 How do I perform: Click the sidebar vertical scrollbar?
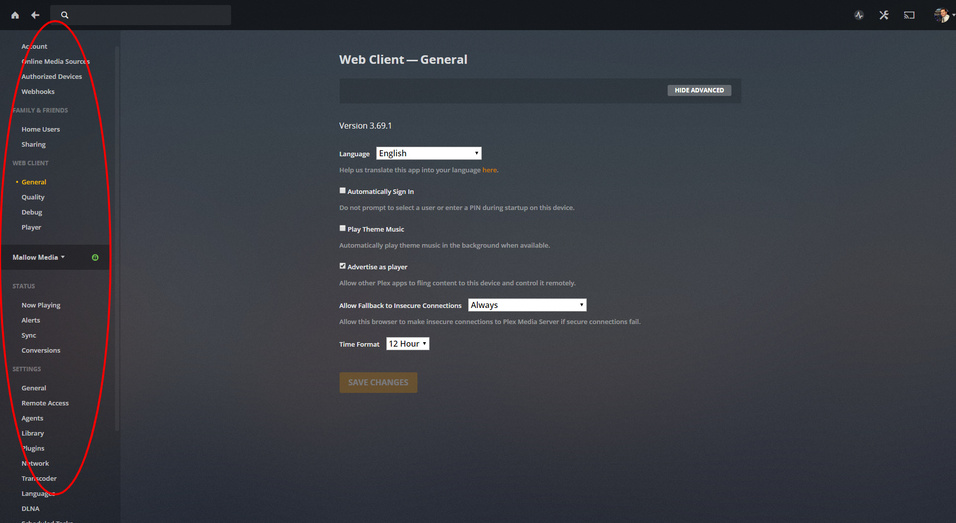point(116,238)
